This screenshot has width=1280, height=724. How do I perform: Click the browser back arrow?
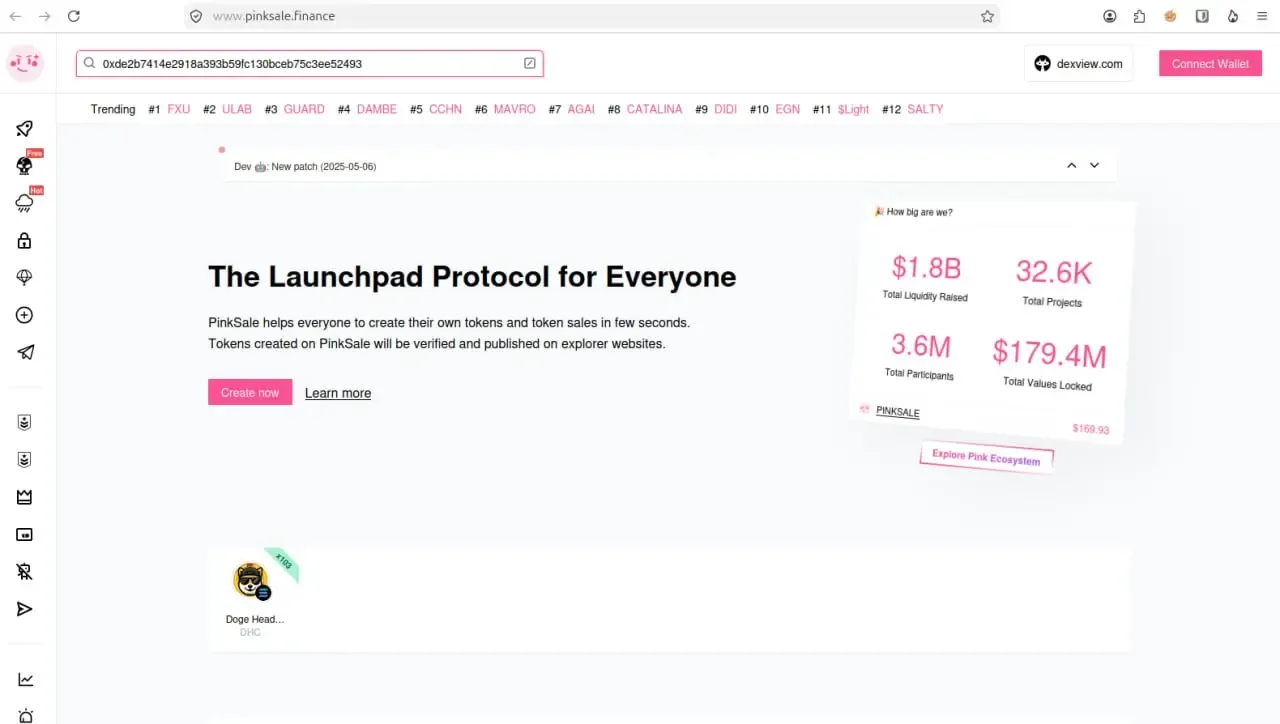pyautogui.click(x=15, y=16)
